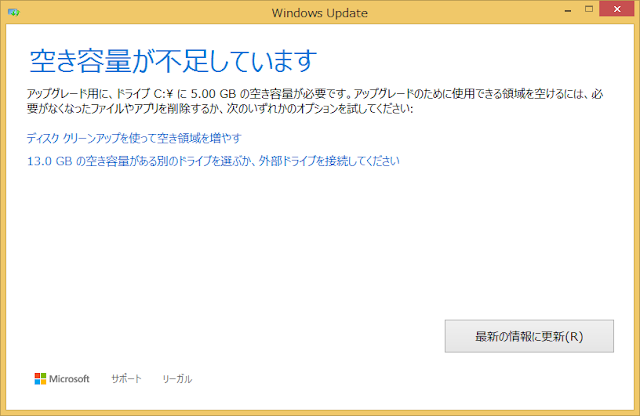640x416 pixels.
Task: Click the 最新の情報に更新(R) button
Action: pyautogui.click(x=529, y=336)
